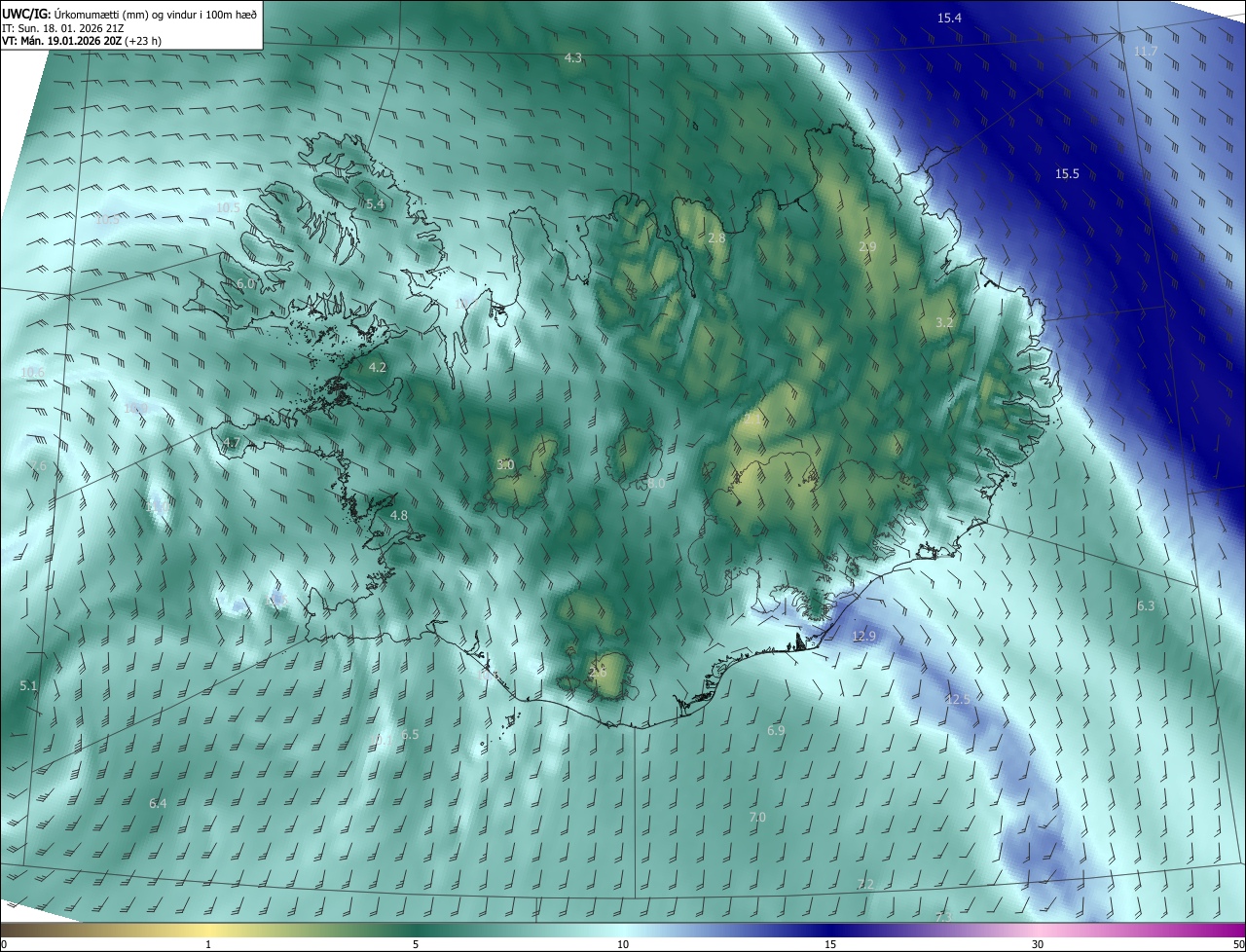Viewport: 1246px width, 952px height.
Task: Click the 6.5 value label
Action: coord(409,735)
